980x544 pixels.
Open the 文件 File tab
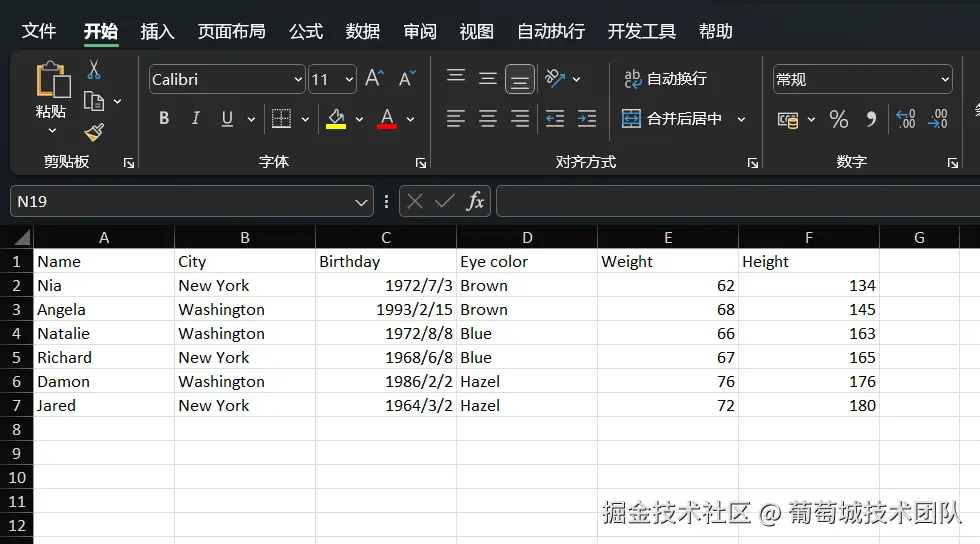tap(39, 31)
